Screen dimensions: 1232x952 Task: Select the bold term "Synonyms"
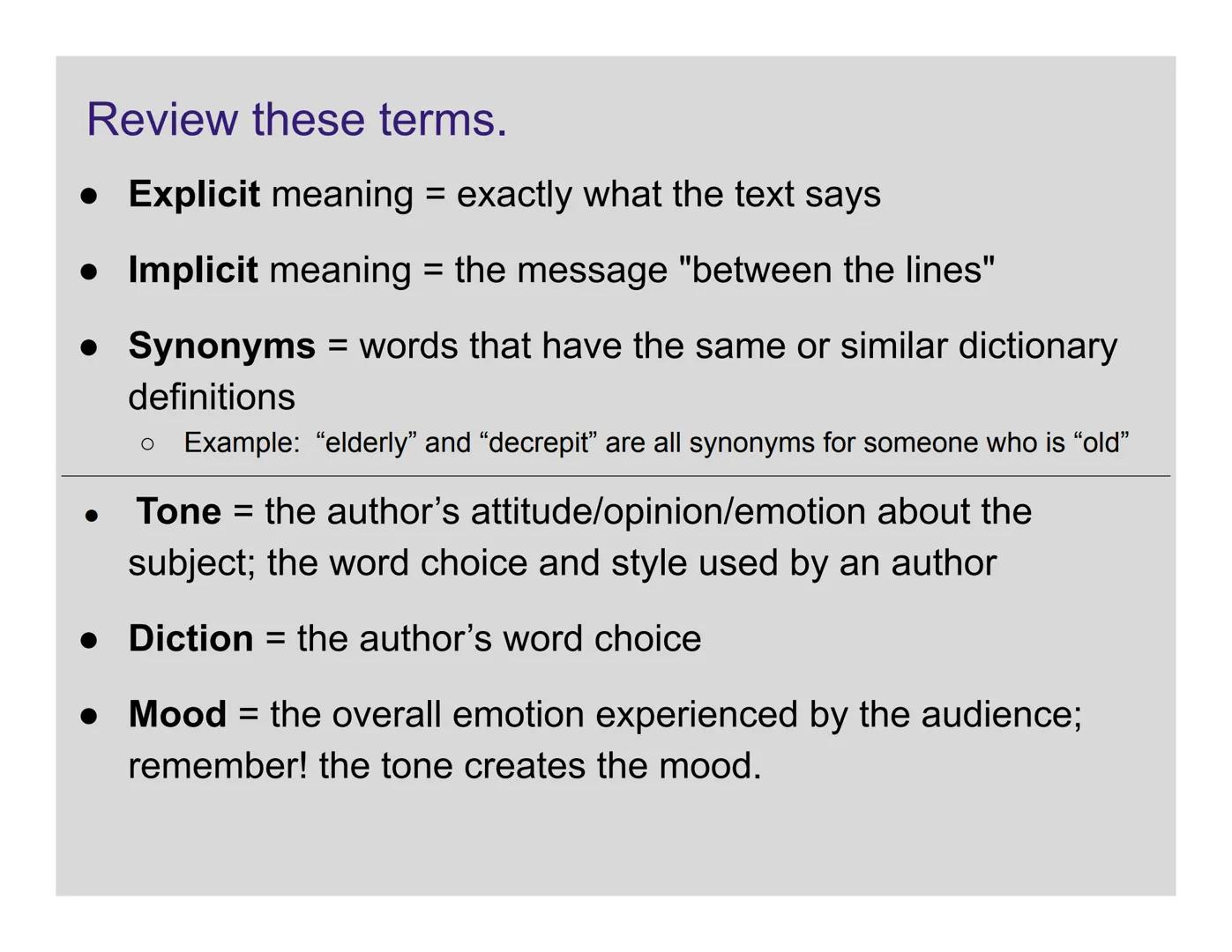(x=221, y=346)
